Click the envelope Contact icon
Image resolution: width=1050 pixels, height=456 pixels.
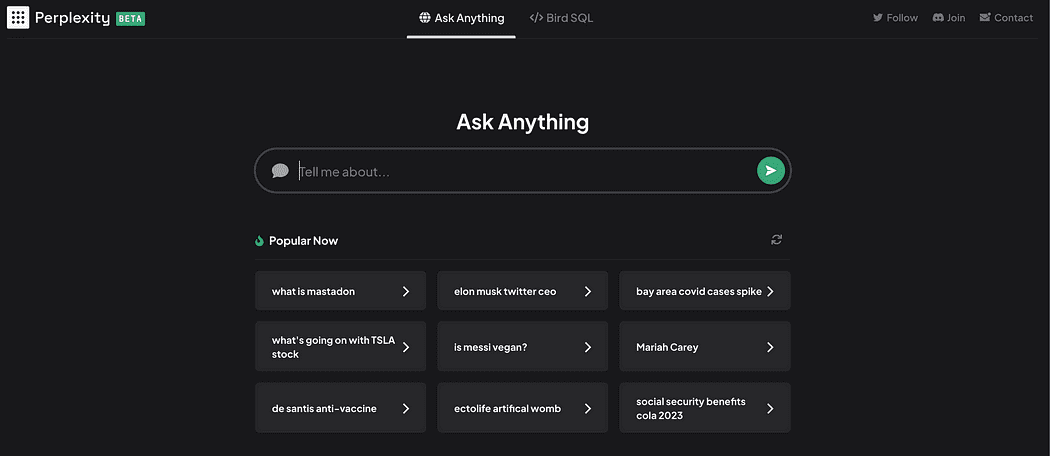(985, 18)
